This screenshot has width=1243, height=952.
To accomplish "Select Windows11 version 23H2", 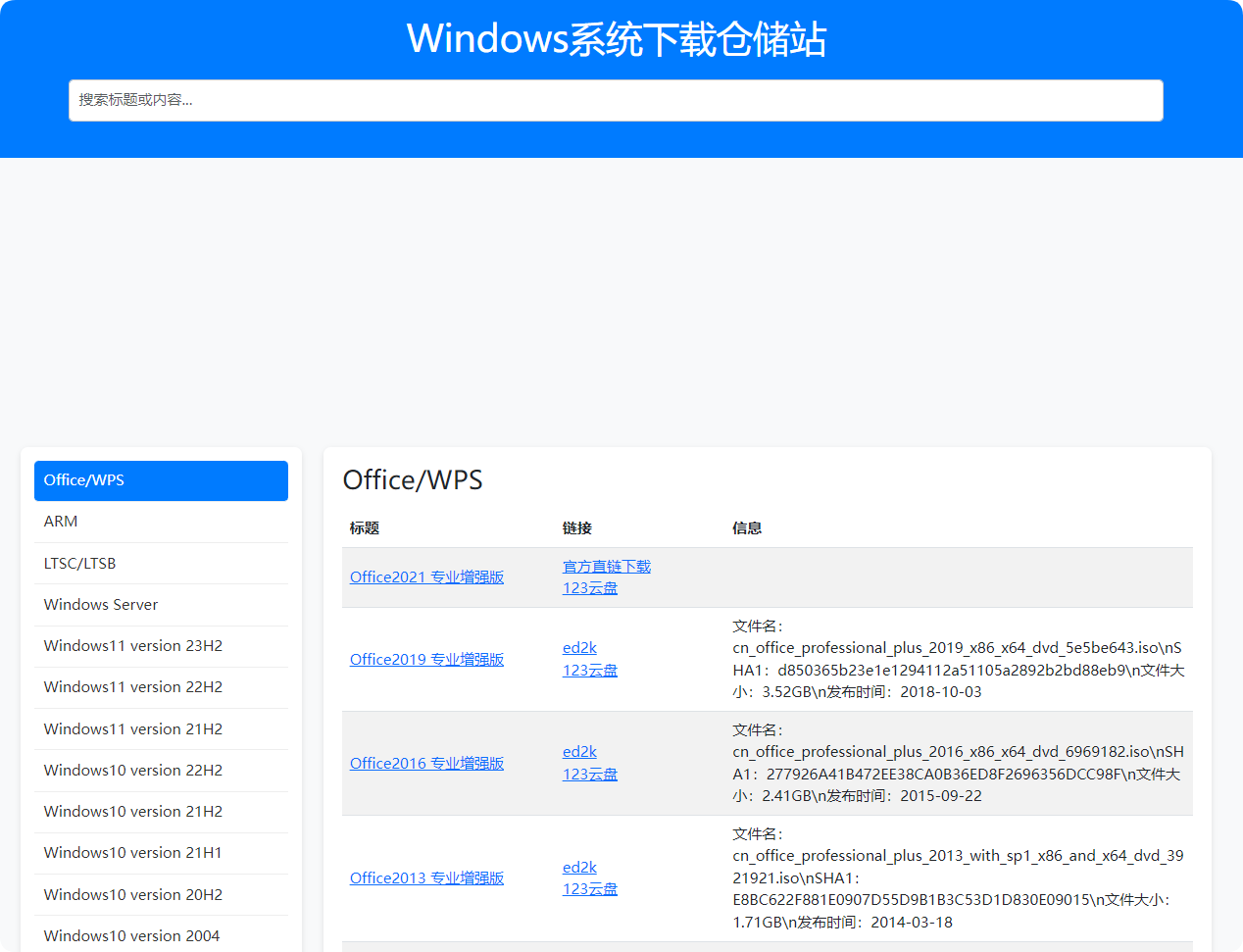I will pos(161,646).
